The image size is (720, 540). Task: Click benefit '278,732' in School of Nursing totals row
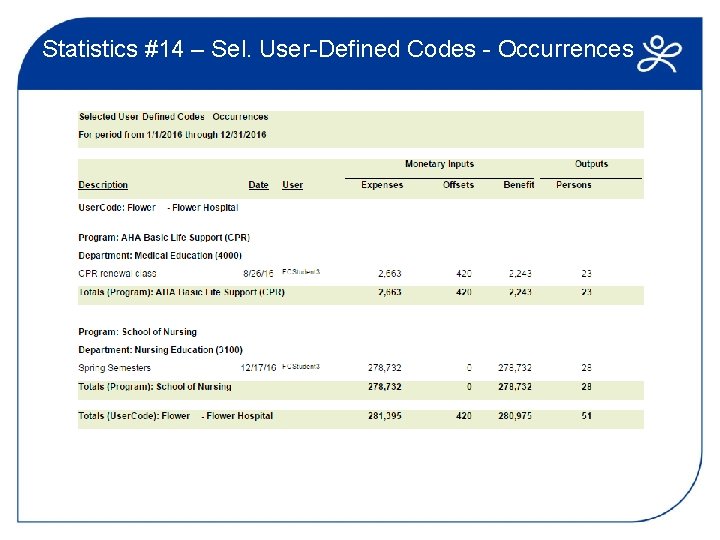click(515, 387)
